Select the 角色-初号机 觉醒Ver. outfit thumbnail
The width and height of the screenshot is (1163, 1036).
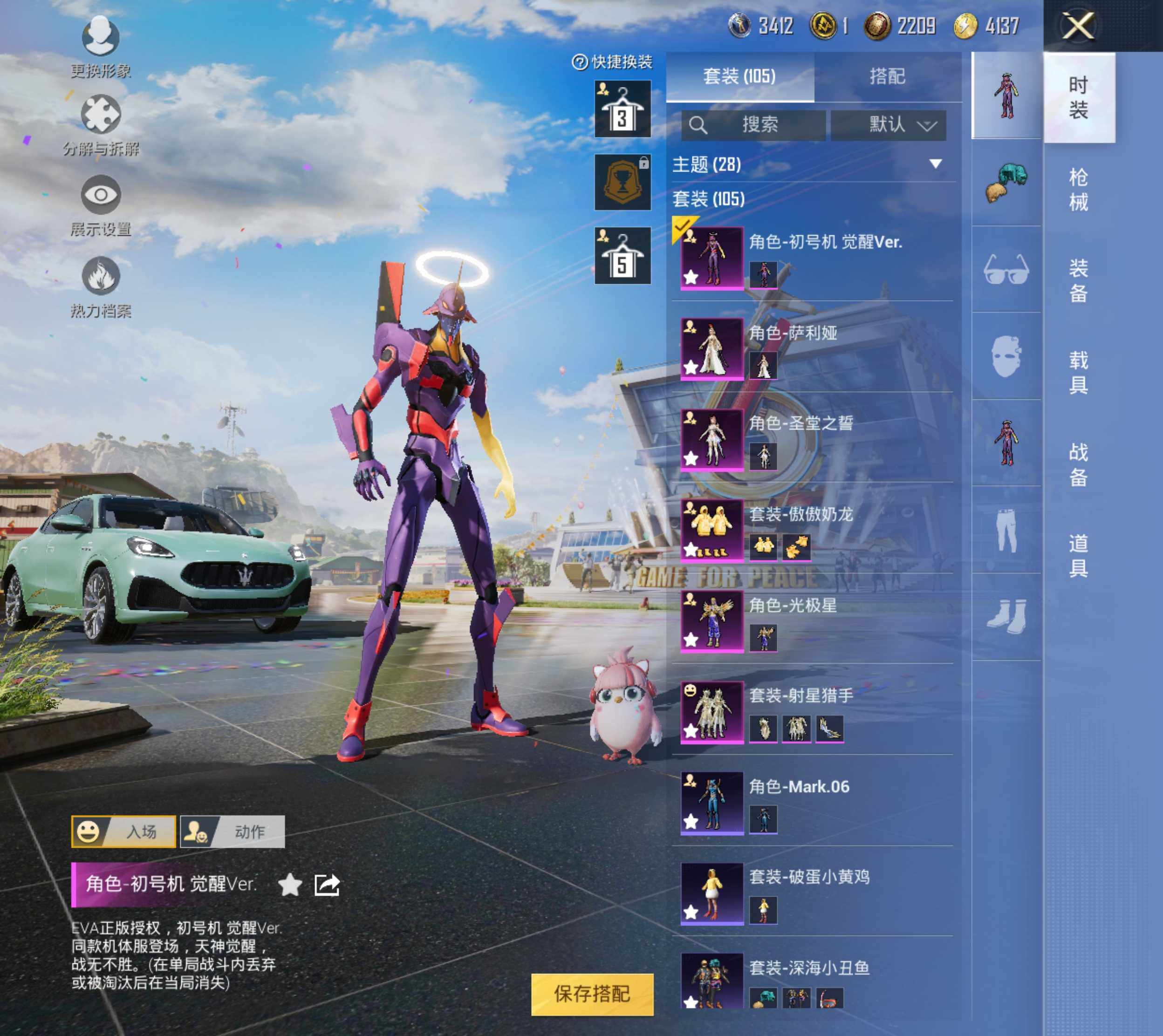(712, 259)
